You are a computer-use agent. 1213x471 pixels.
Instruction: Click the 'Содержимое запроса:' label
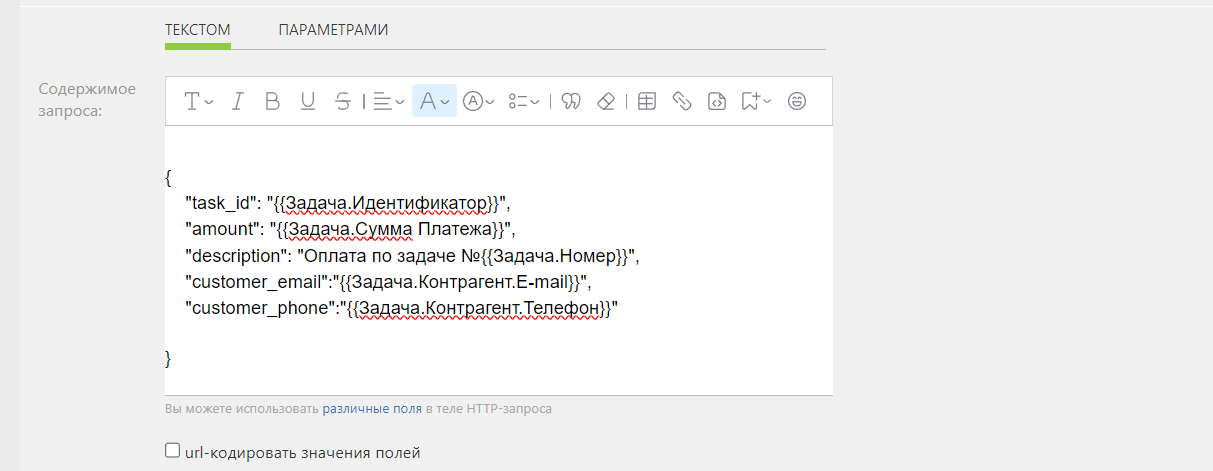coord(88,99)
